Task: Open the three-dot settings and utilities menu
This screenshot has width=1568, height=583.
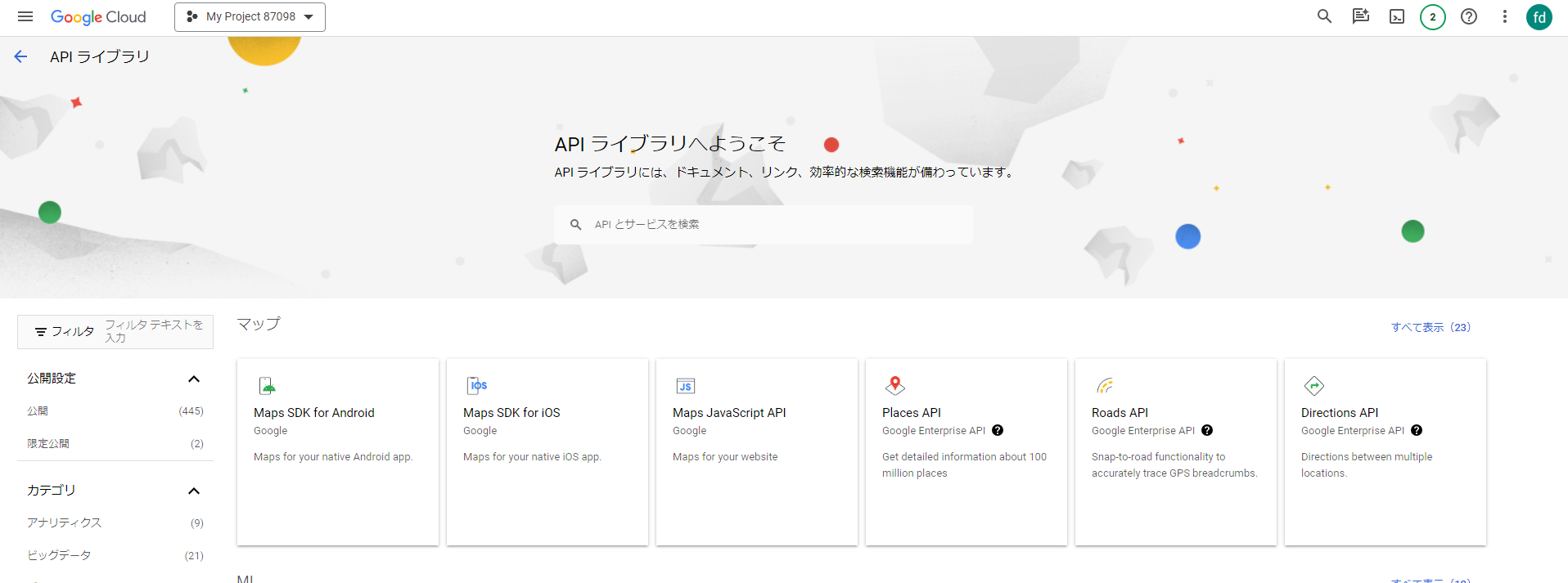Action: (1504, 16)
